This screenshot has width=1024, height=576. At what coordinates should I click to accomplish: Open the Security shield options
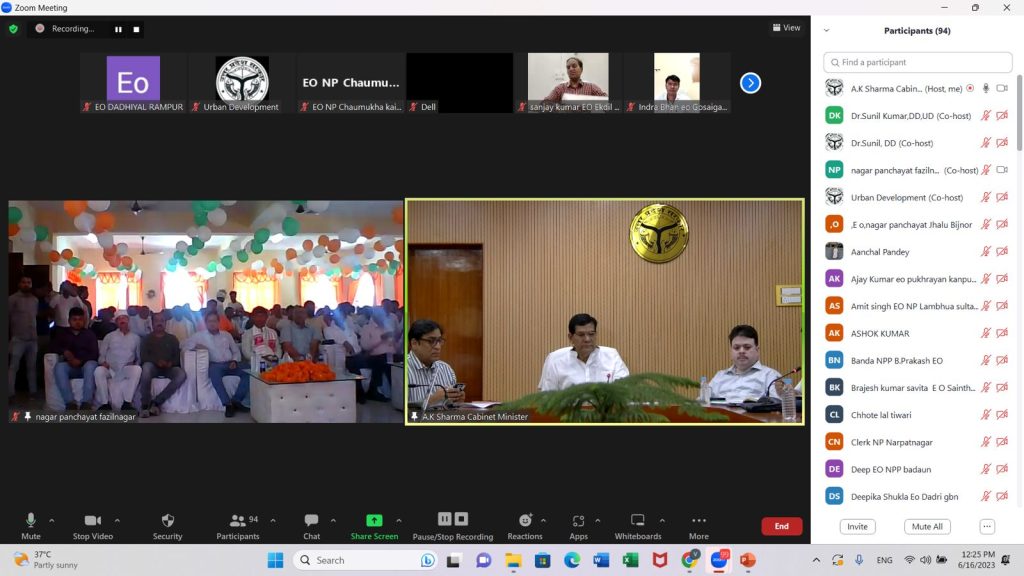(x=168, y=526)
